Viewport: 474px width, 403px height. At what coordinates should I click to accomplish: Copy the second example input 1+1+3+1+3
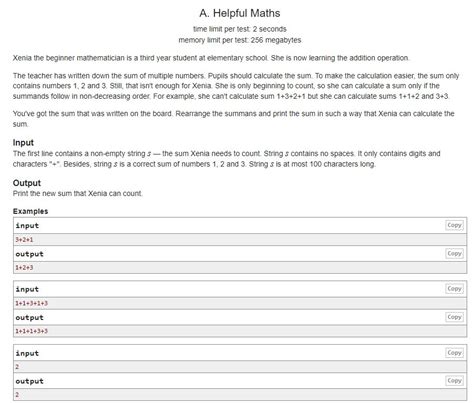(x=454, y=289)
